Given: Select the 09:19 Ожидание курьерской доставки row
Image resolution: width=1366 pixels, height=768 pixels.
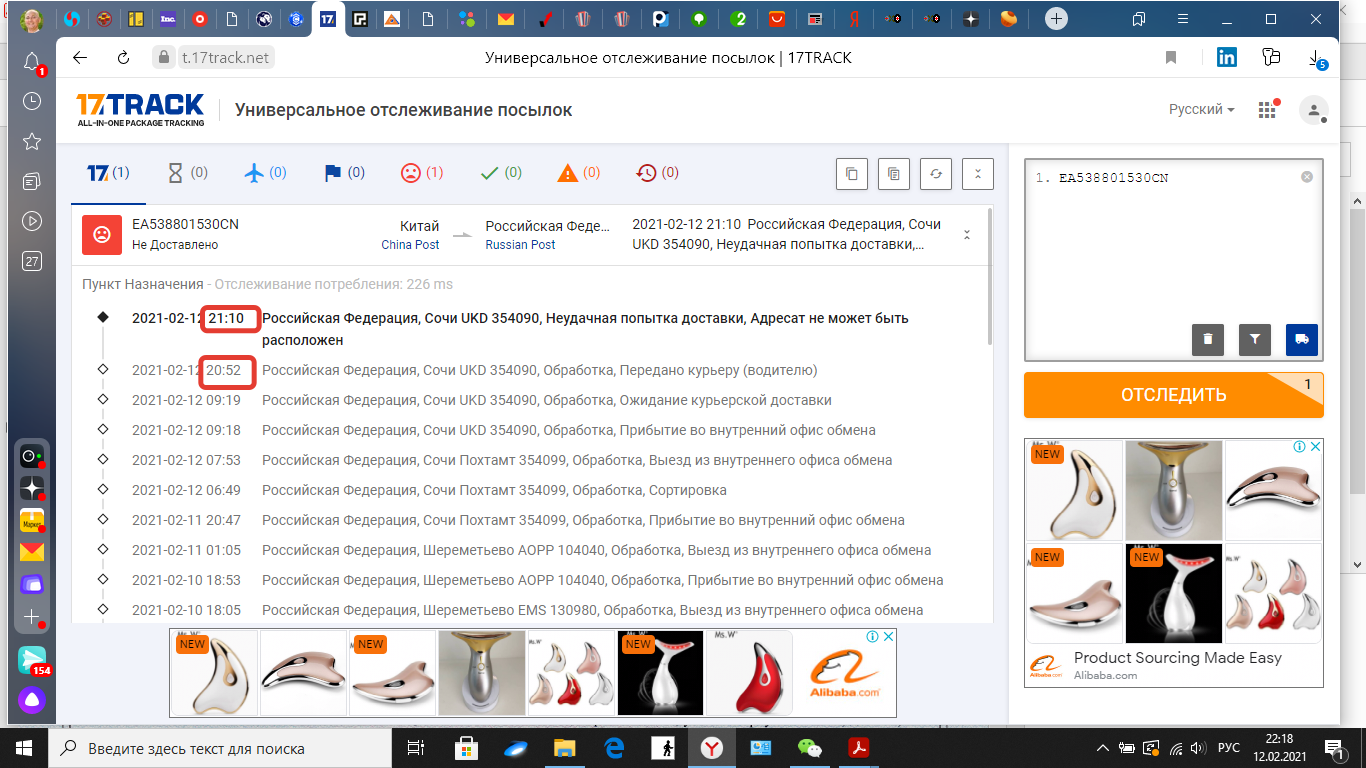Looking at the screenshot, I should click(x=482, y=400).
